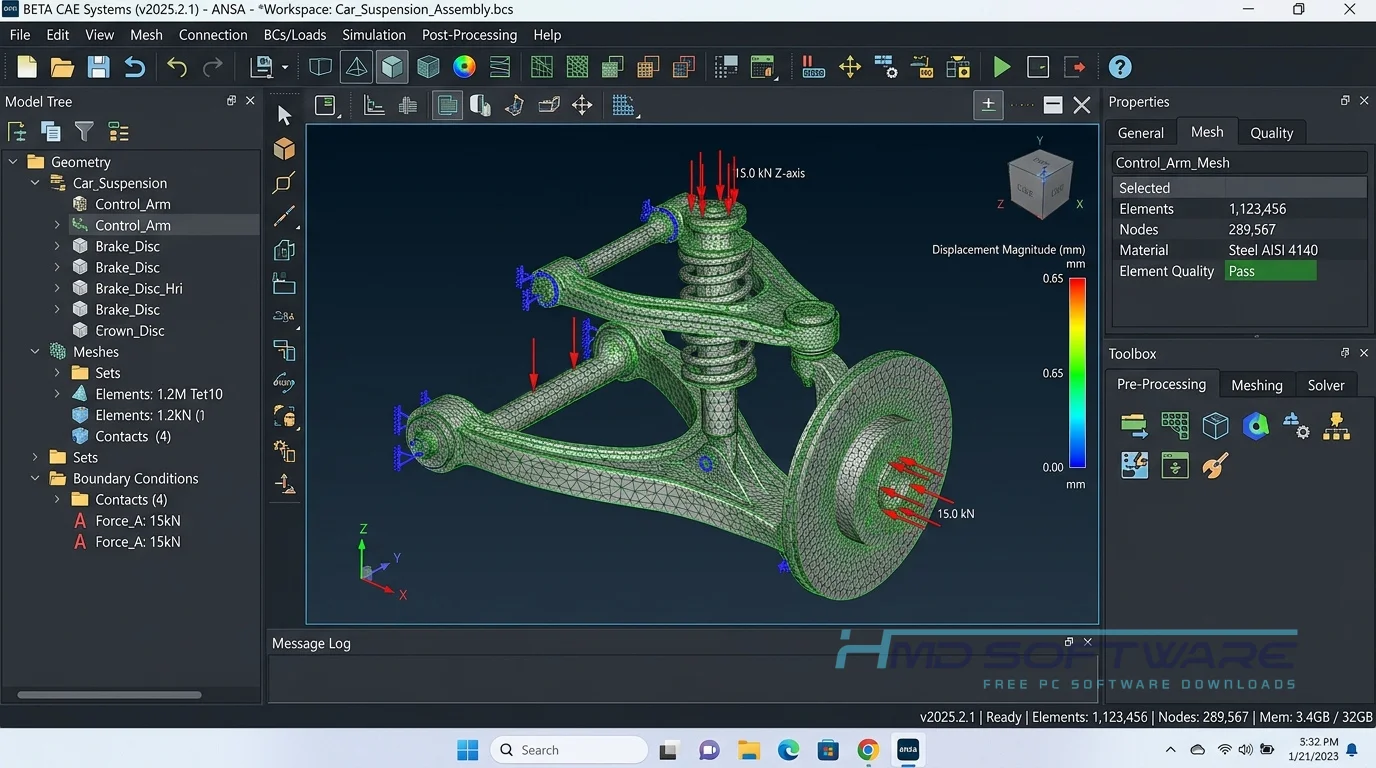Click the green grid table icon in Toolbox
This screenshot has height=768, width=1376.
[1175, 426]
